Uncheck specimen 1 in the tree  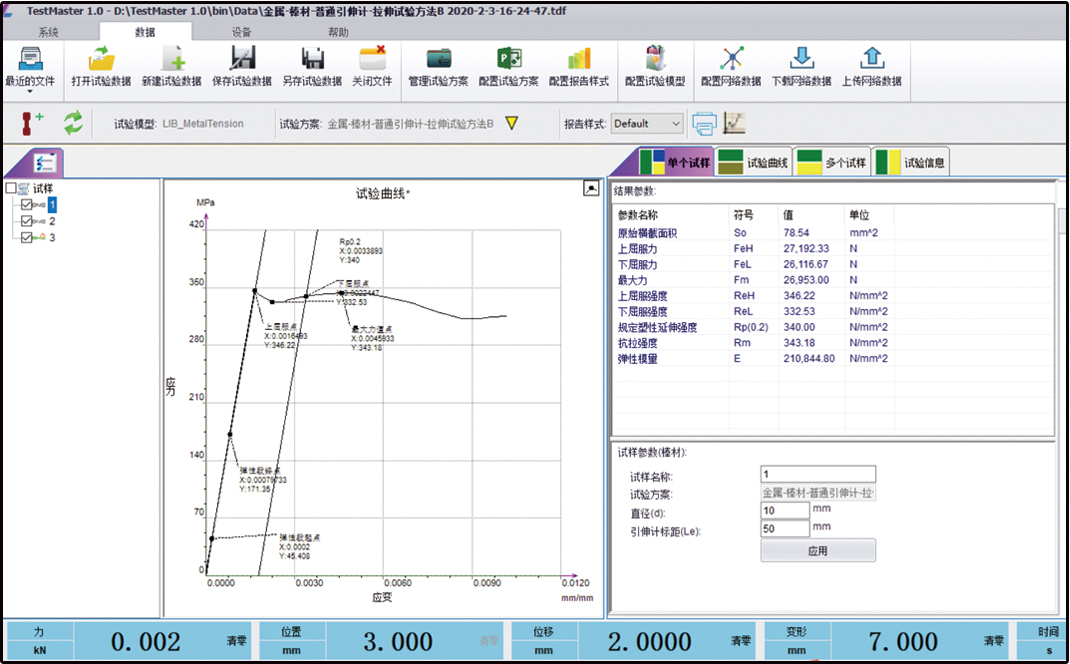26,204
